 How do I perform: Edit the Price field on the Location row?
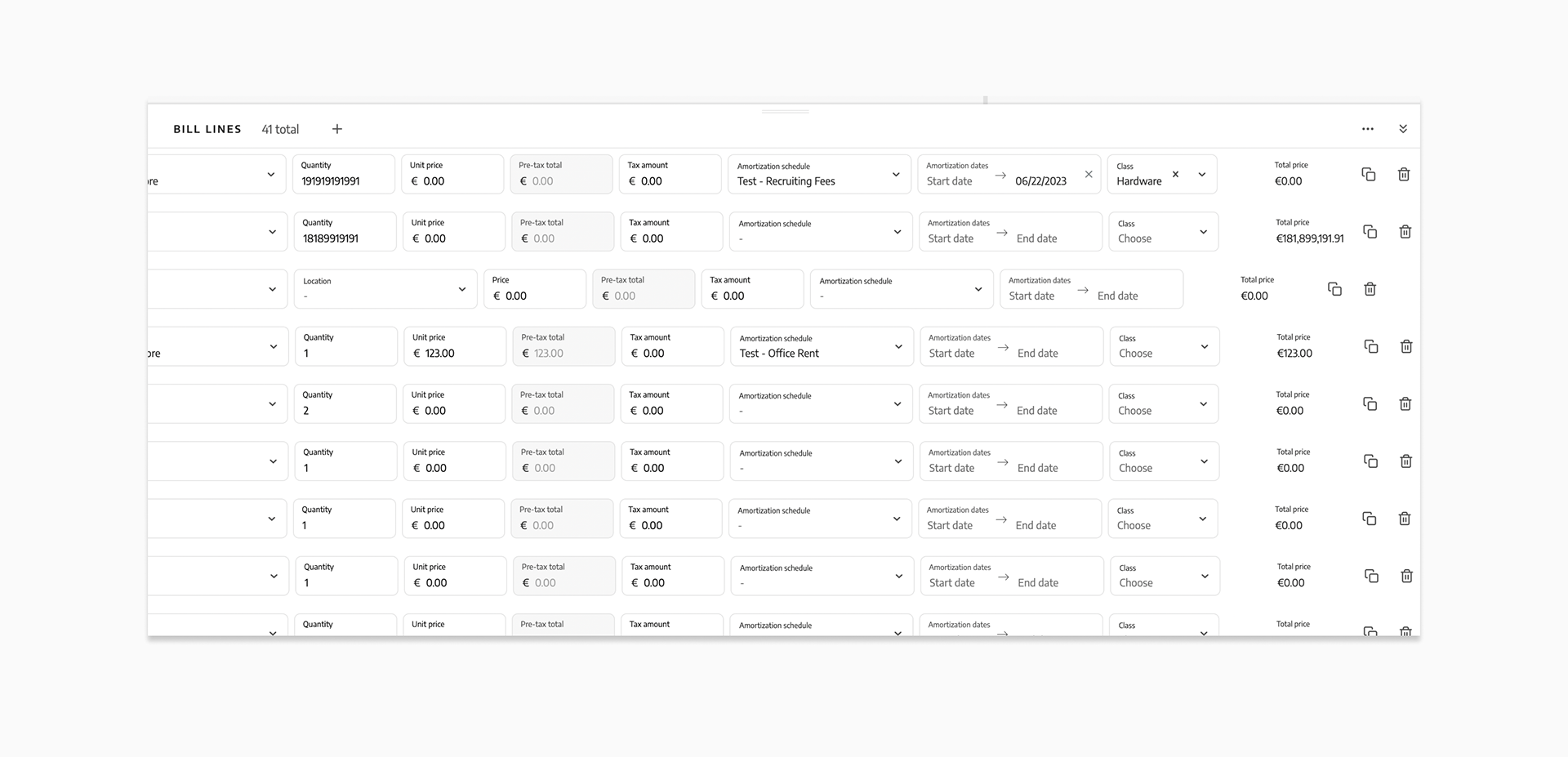(x=535, y=289)
